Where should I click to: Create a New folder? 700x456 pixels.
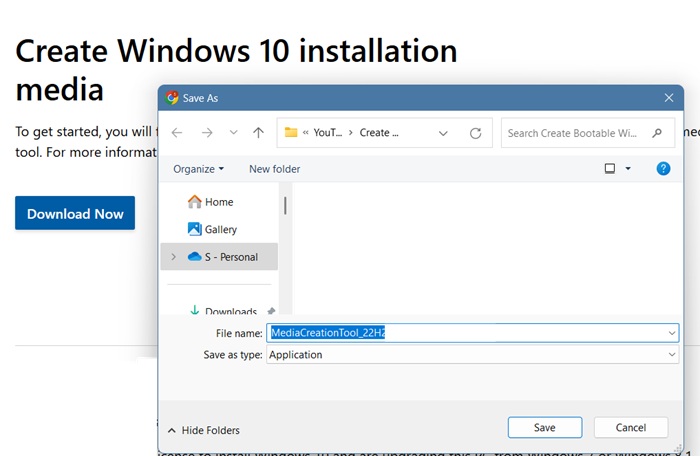pos(275,169)
